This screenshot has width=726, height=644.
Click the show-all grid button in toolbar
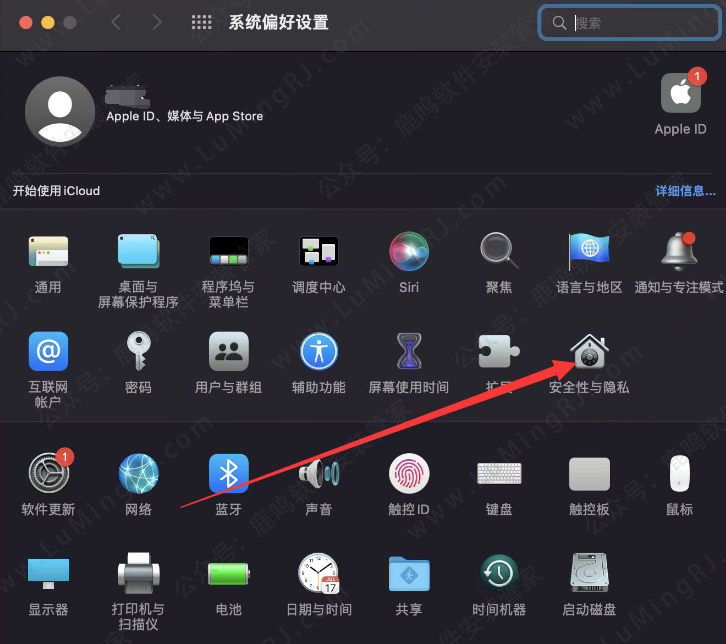coord(201,23)
